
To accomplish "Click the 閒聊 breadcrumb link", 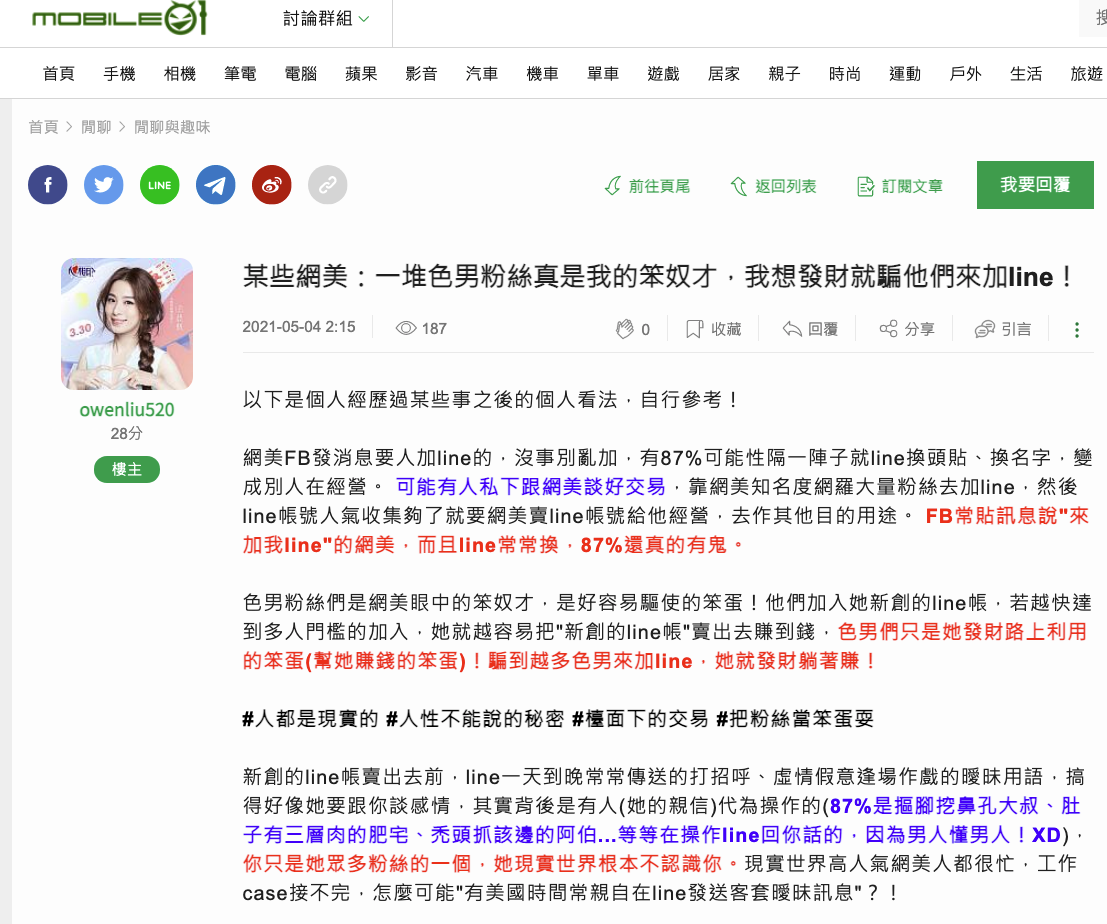I will [x=96, y=127].
